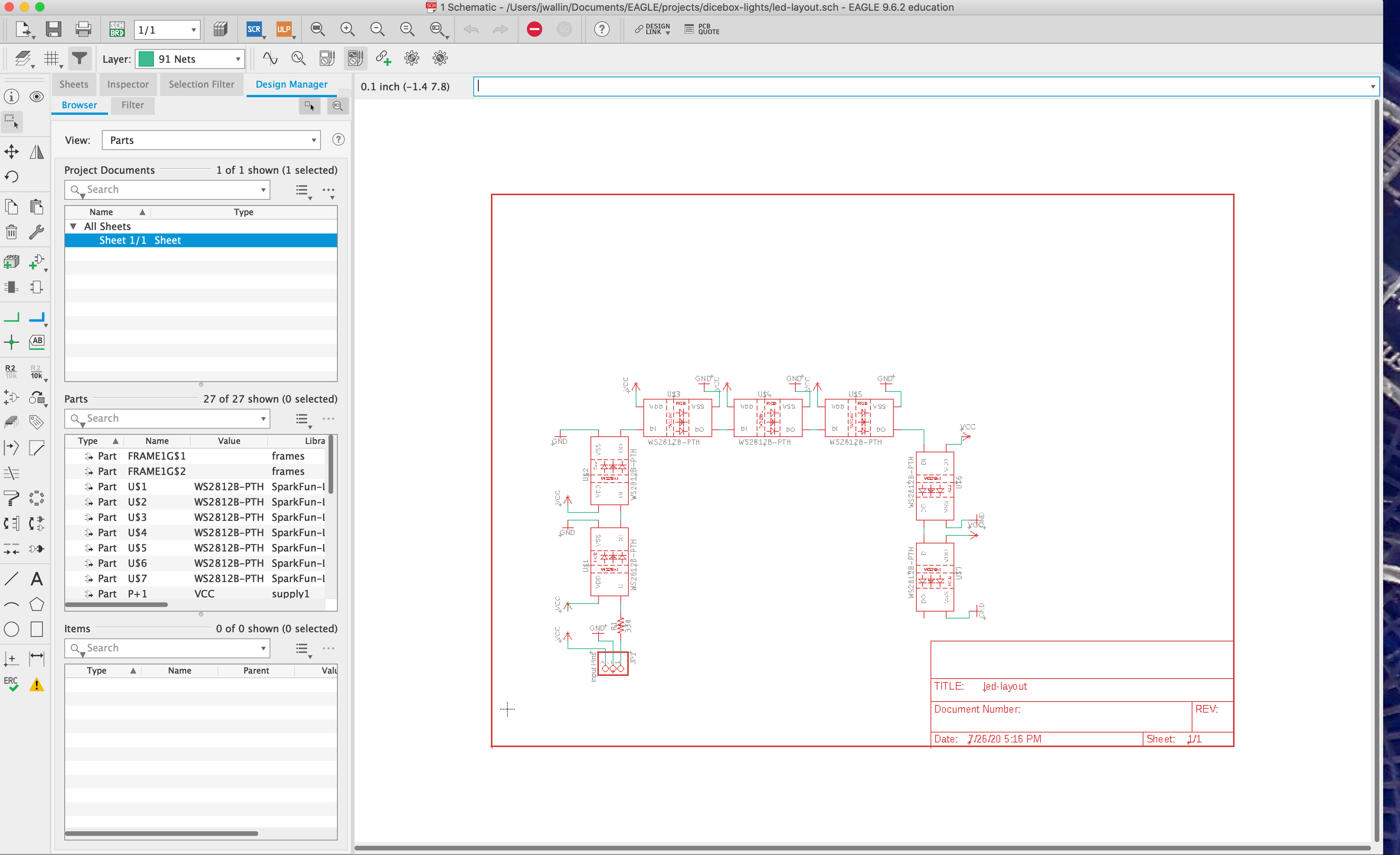1400x855 pixels.
Task: Toggle the layer display filter funnel
Action: 80,59
